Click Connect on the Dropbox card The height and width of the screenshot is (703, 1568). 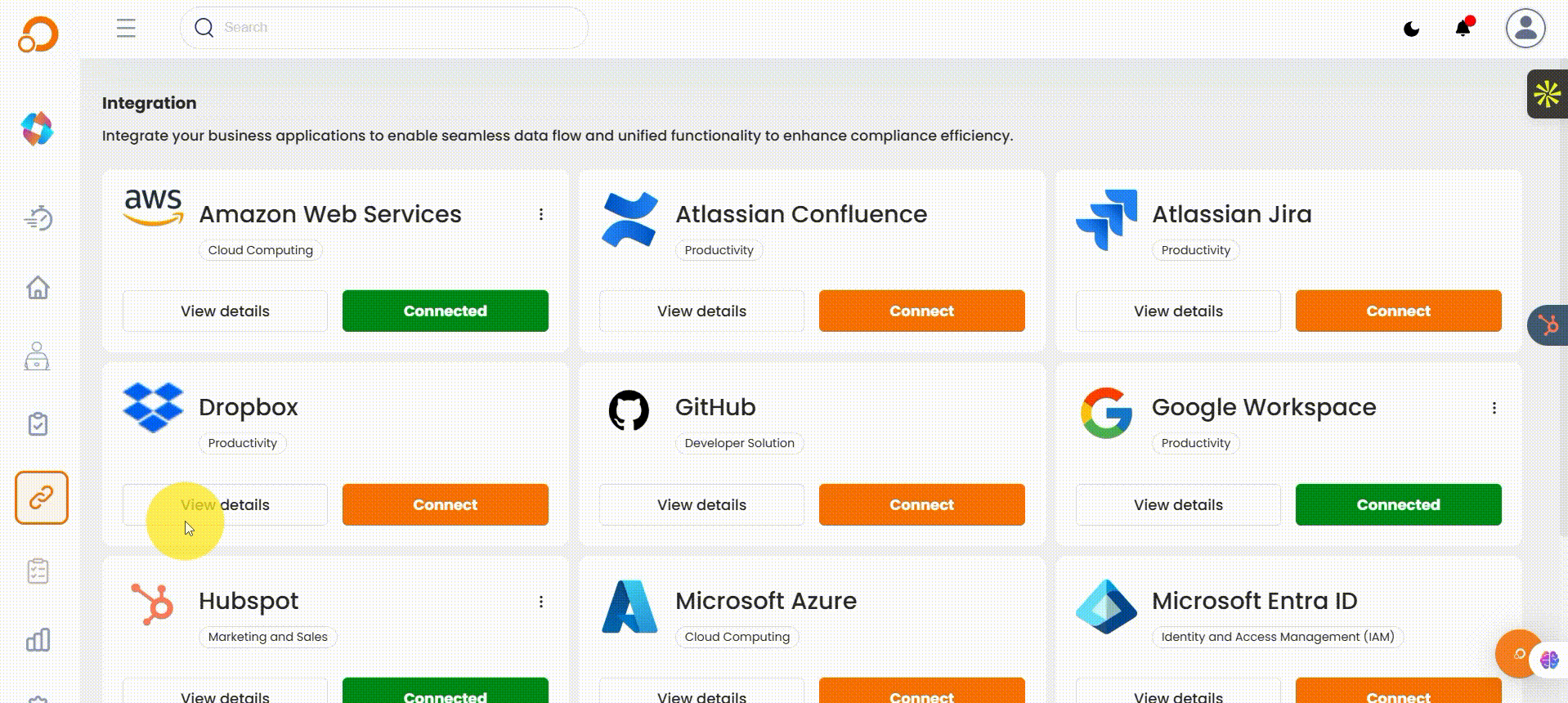point(445,504)
